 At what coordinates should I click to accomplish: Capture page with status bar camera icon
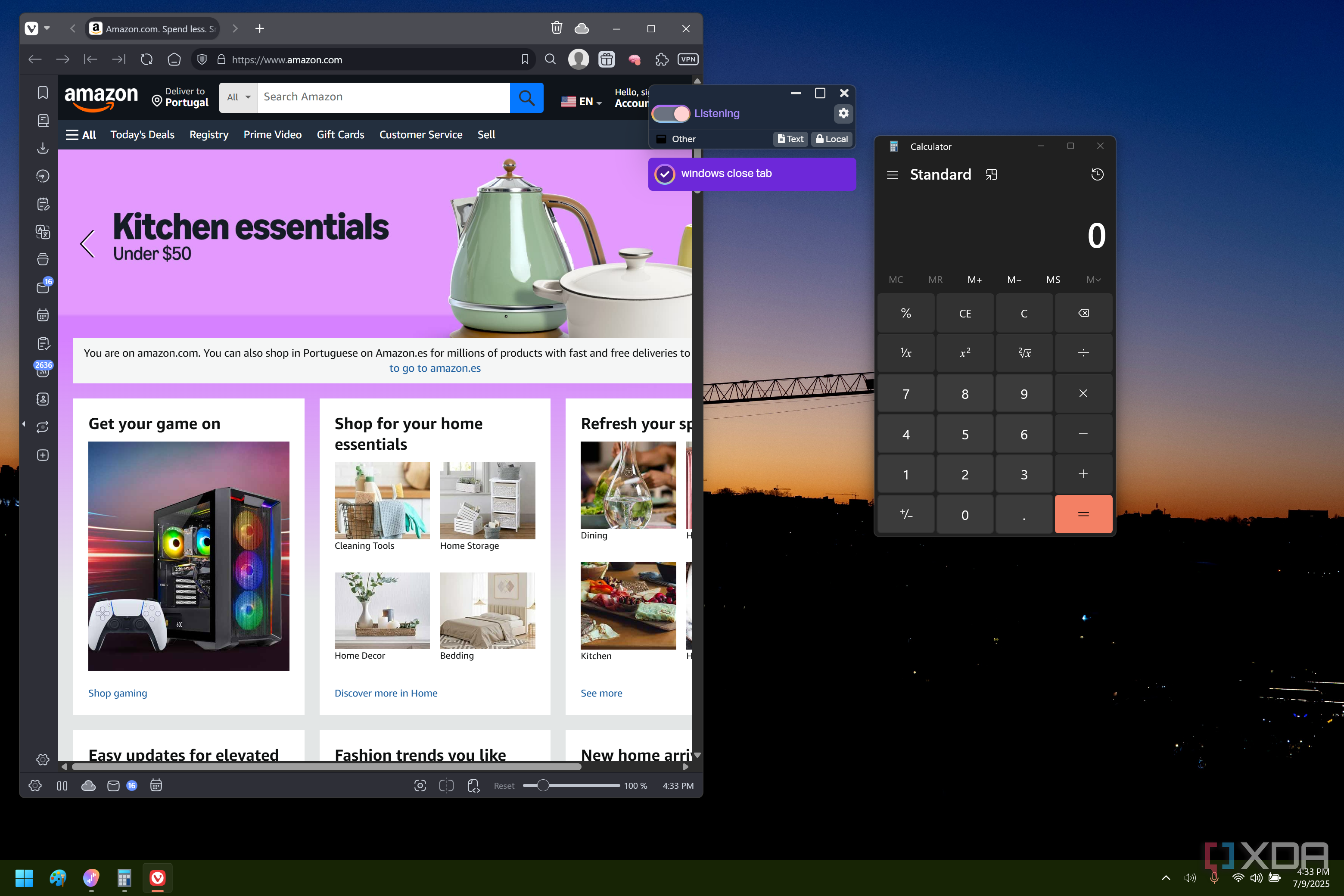pyautogui.click(x=420, y=786)
